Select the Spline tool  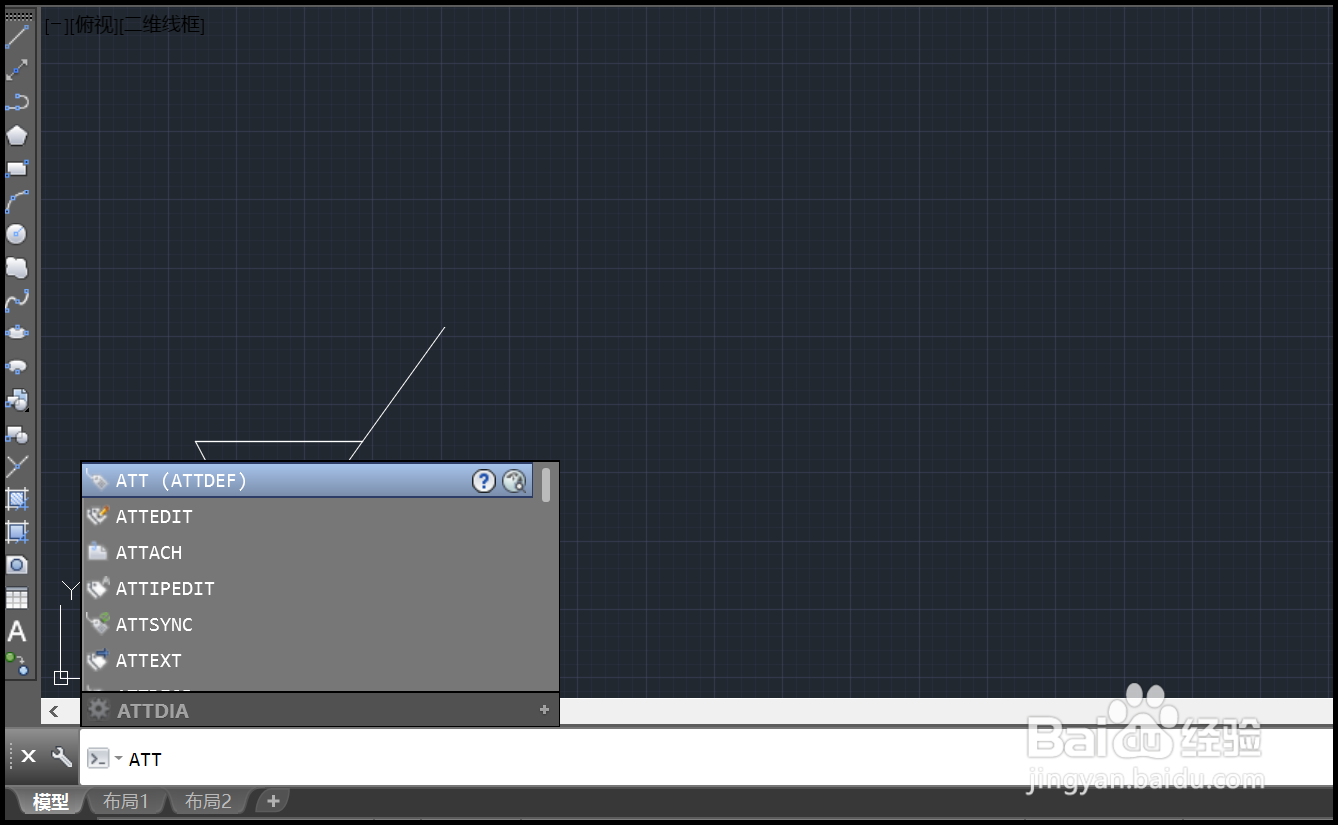pyautogui.click(x=17, y=301)
